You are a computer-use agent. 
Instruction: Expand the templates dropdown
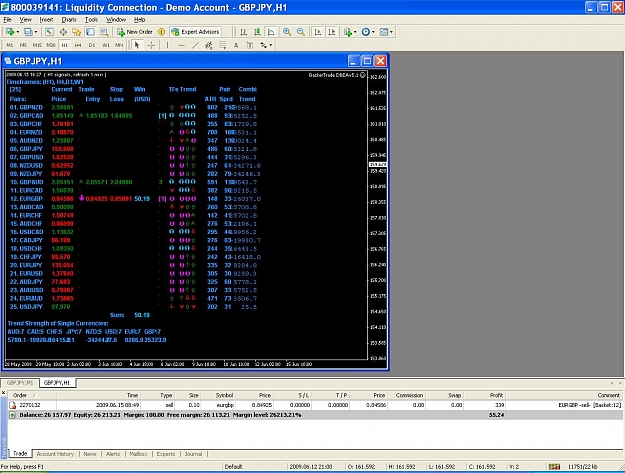[x=391, y=32]
